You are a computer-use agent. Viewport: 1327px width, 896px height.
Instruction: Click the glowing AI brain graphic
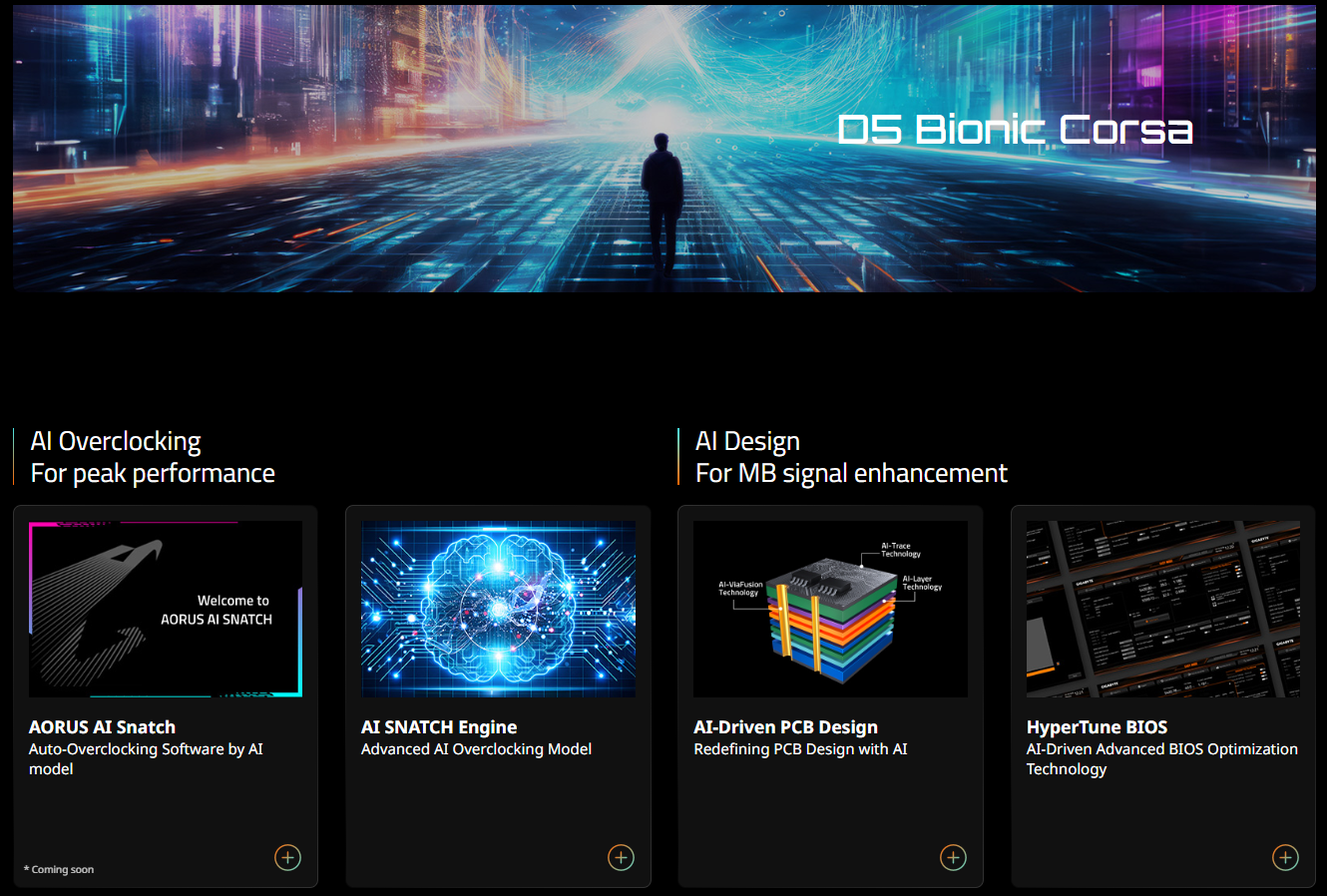[498, 609]
